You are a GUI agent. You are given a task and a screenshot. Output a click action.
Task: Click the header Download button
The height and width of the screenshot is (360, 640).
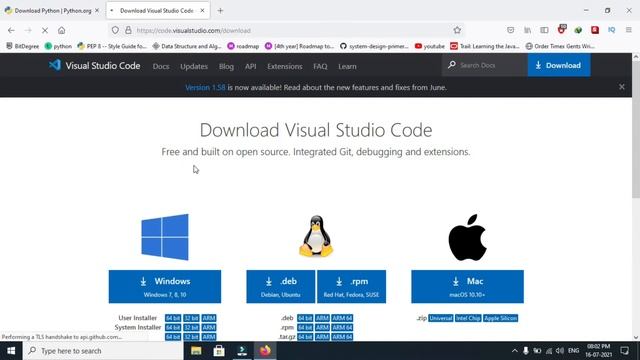[x=559, y=65]
